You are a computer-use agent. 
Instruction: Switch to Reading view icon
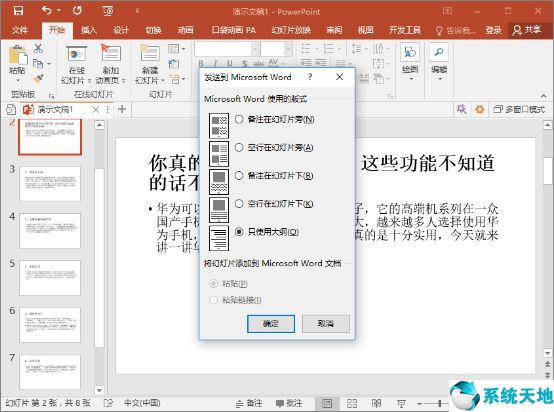point(377,403)
